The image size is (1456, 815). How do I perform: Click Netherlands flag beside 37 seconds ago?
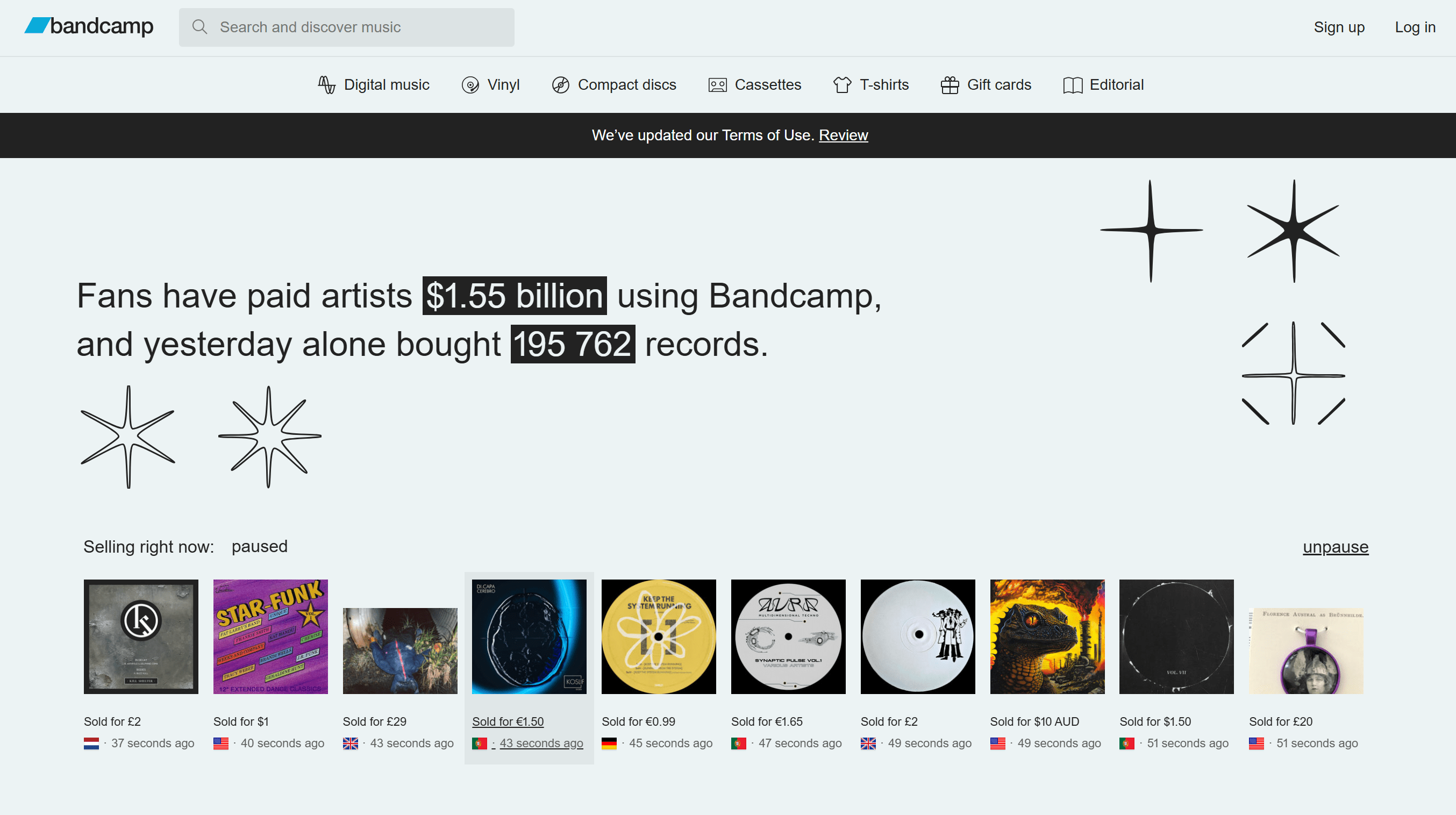91,743
